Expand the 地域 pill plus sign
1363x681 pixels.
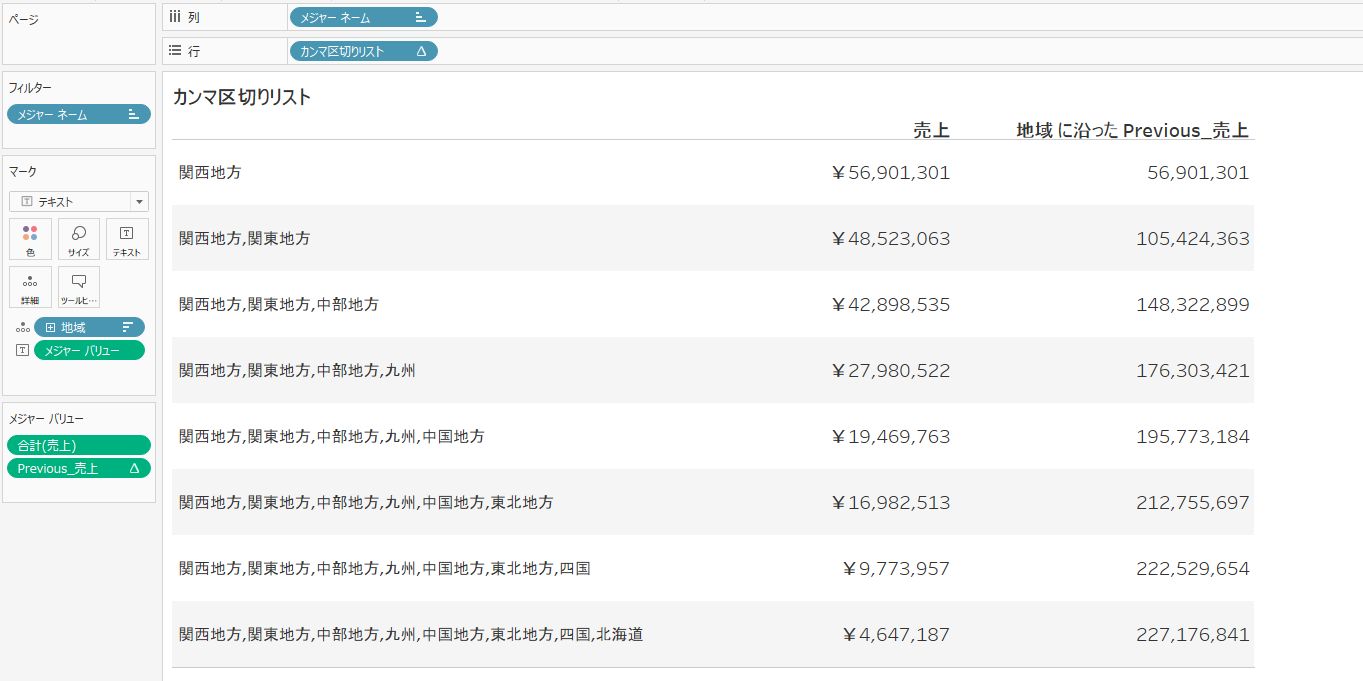(50, 328)
